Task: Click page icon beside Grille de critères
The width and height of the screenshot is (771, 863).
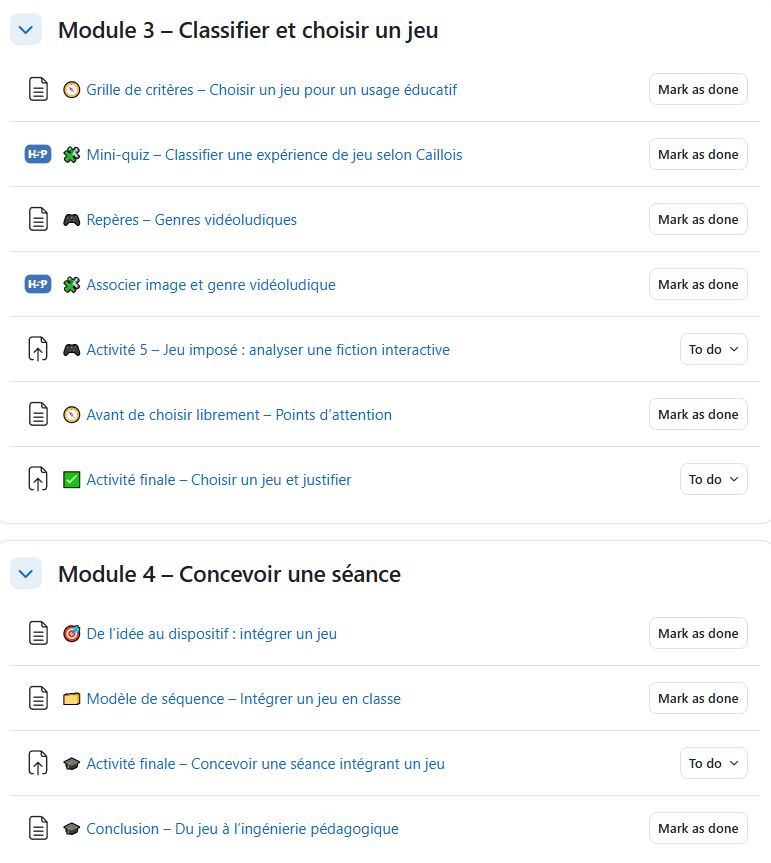Action: (37, 89)
